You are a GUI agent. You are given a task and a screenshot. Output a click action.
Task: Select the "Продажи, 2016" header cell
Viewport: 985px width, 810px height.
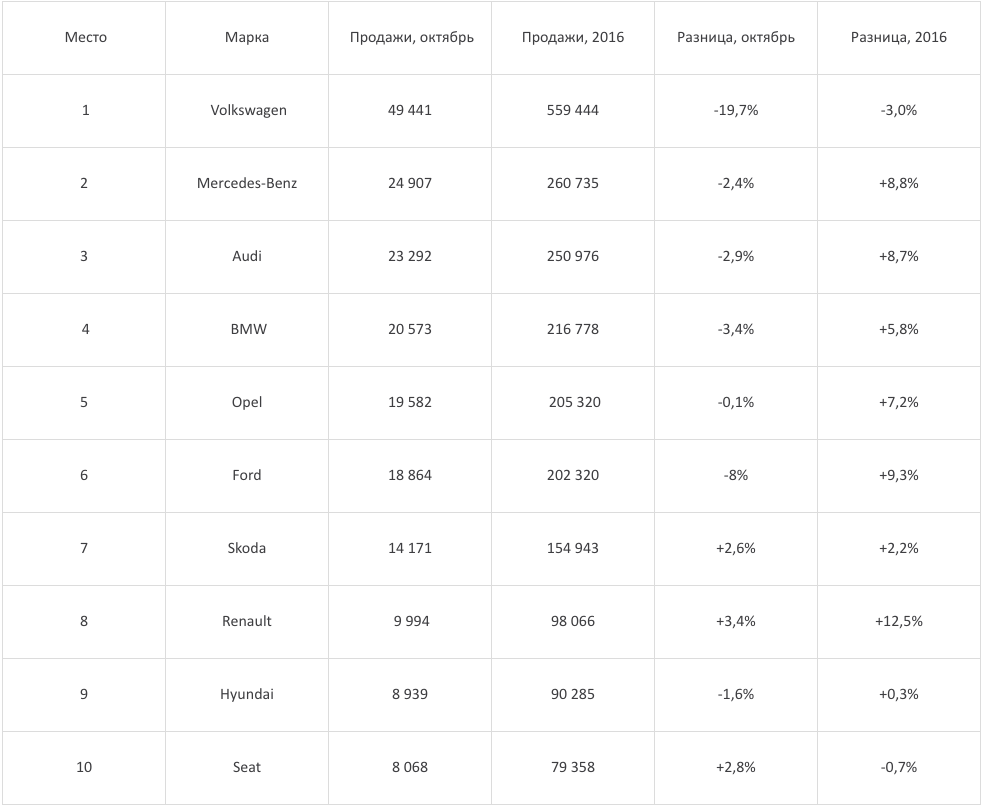[573, 38]
